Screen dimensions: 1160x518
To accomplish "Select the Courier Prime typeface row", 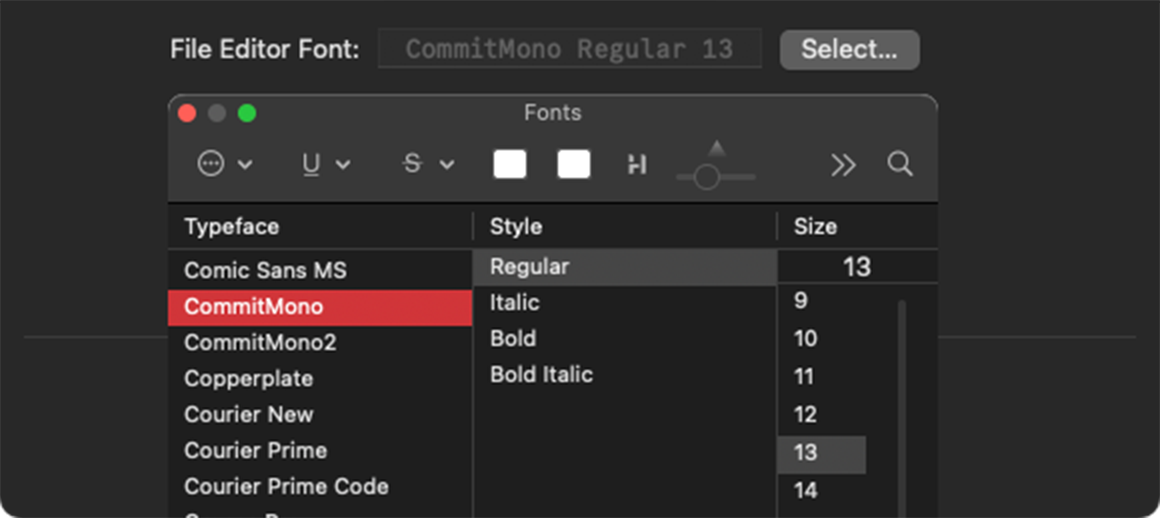I will tap(320, 451).
